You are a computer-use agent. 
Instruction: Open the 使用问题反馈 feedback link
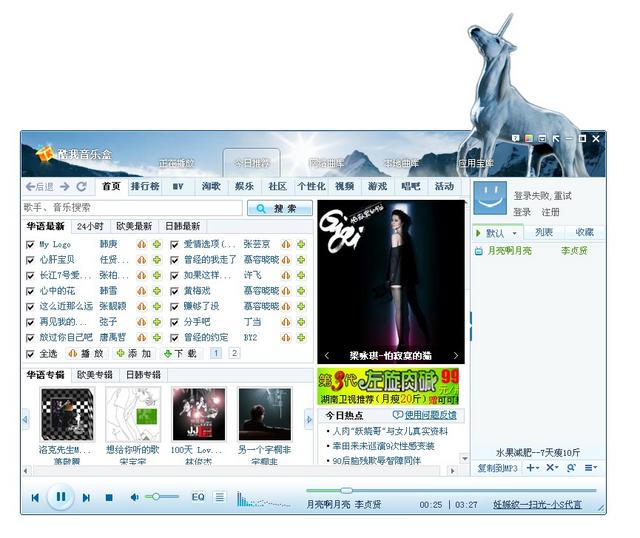(430, 415)
